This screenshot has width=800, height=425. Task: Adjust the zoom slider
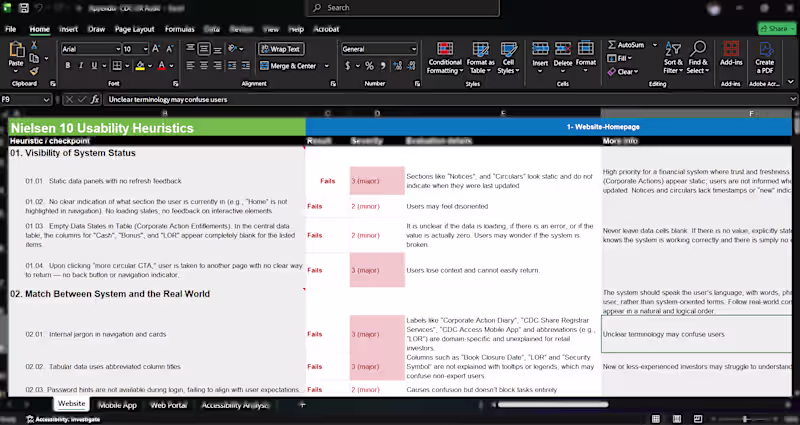744,419
